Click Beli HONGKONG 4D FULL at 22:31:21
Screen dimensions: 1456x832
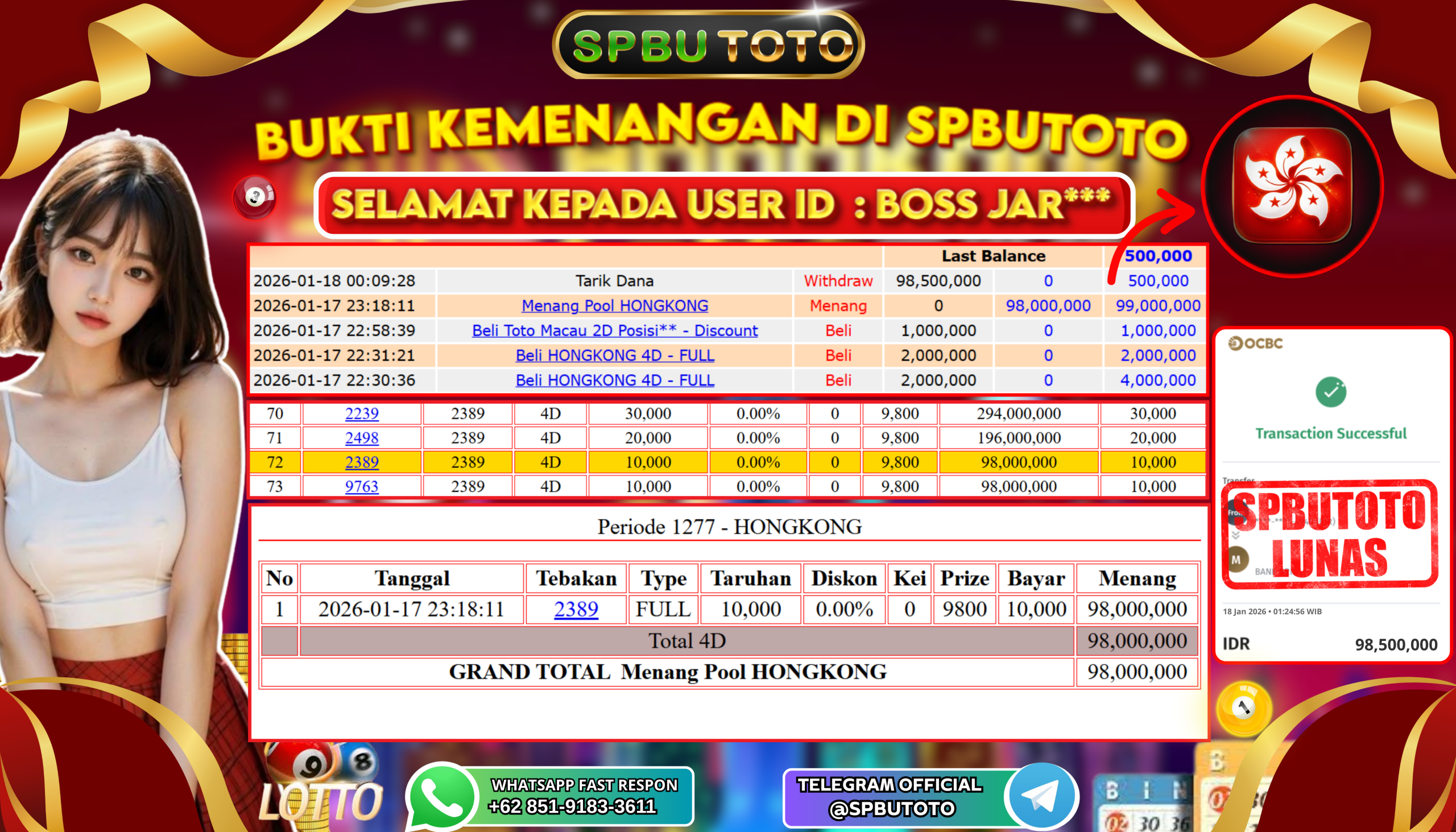(615, 355)
